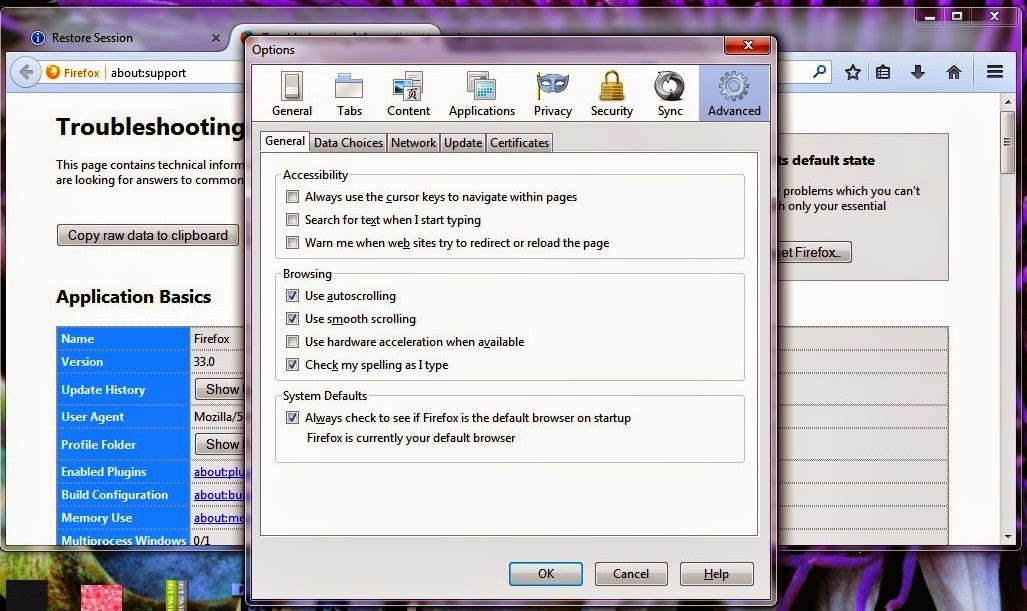
Task: Confirm options with OK button
Action: coord(546,574)
